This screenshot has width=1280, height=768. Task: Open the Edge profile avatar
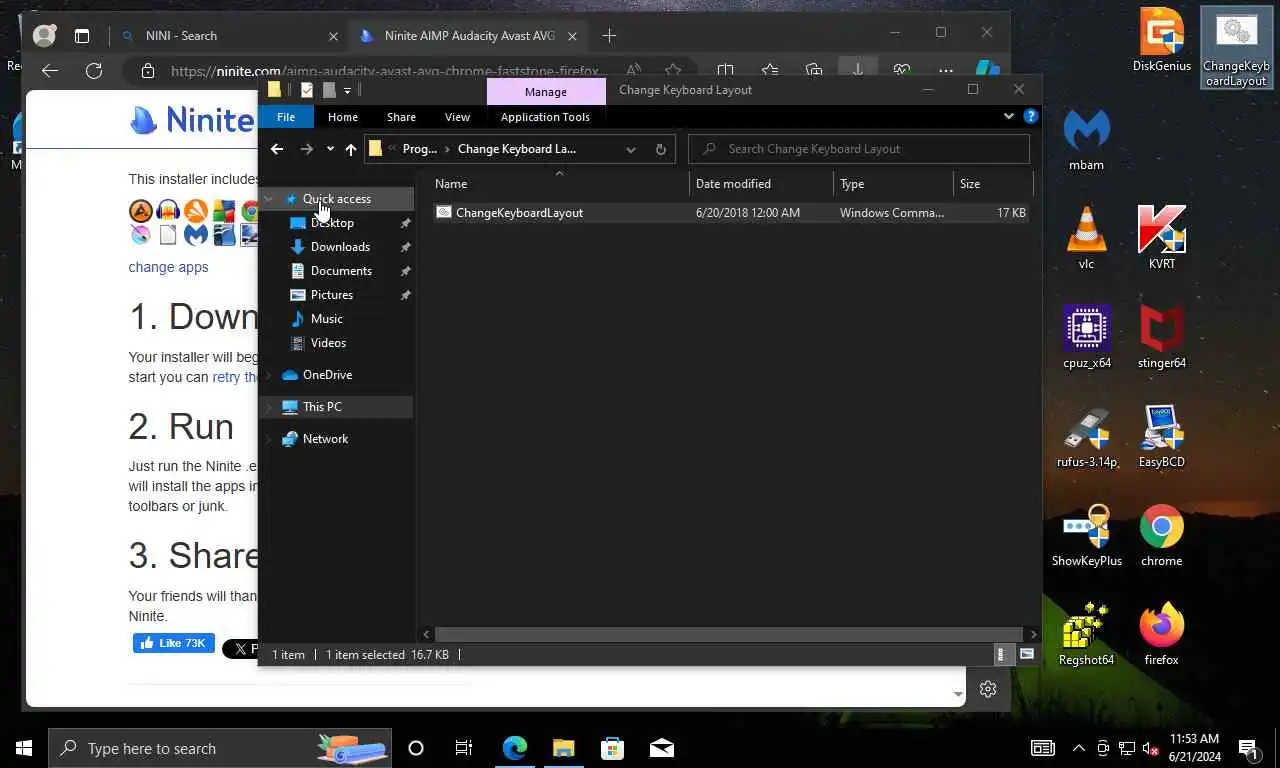click(x=44, y=35)
